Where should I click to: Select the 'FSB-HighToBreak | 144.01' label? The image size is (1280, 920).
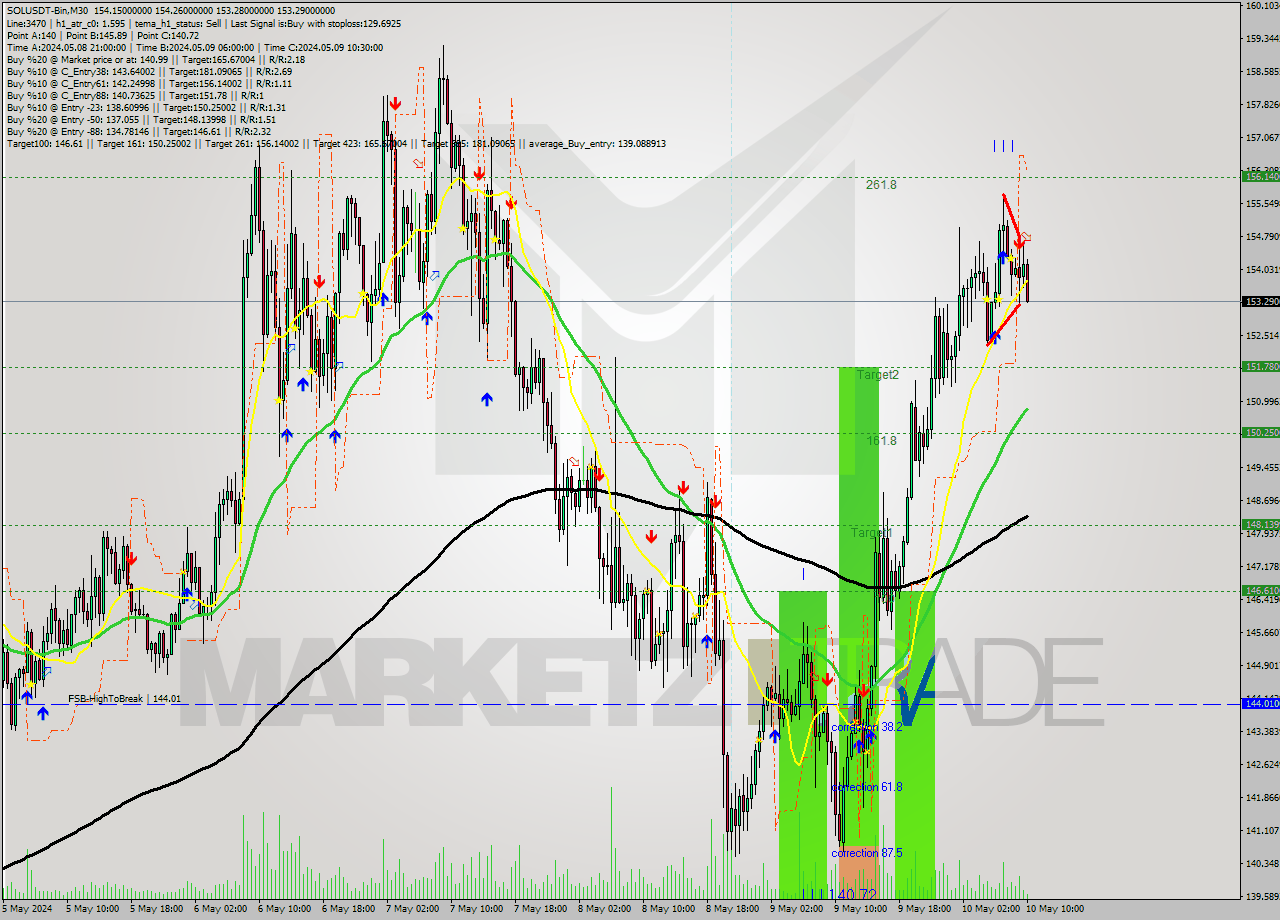(x=124, y=699)
